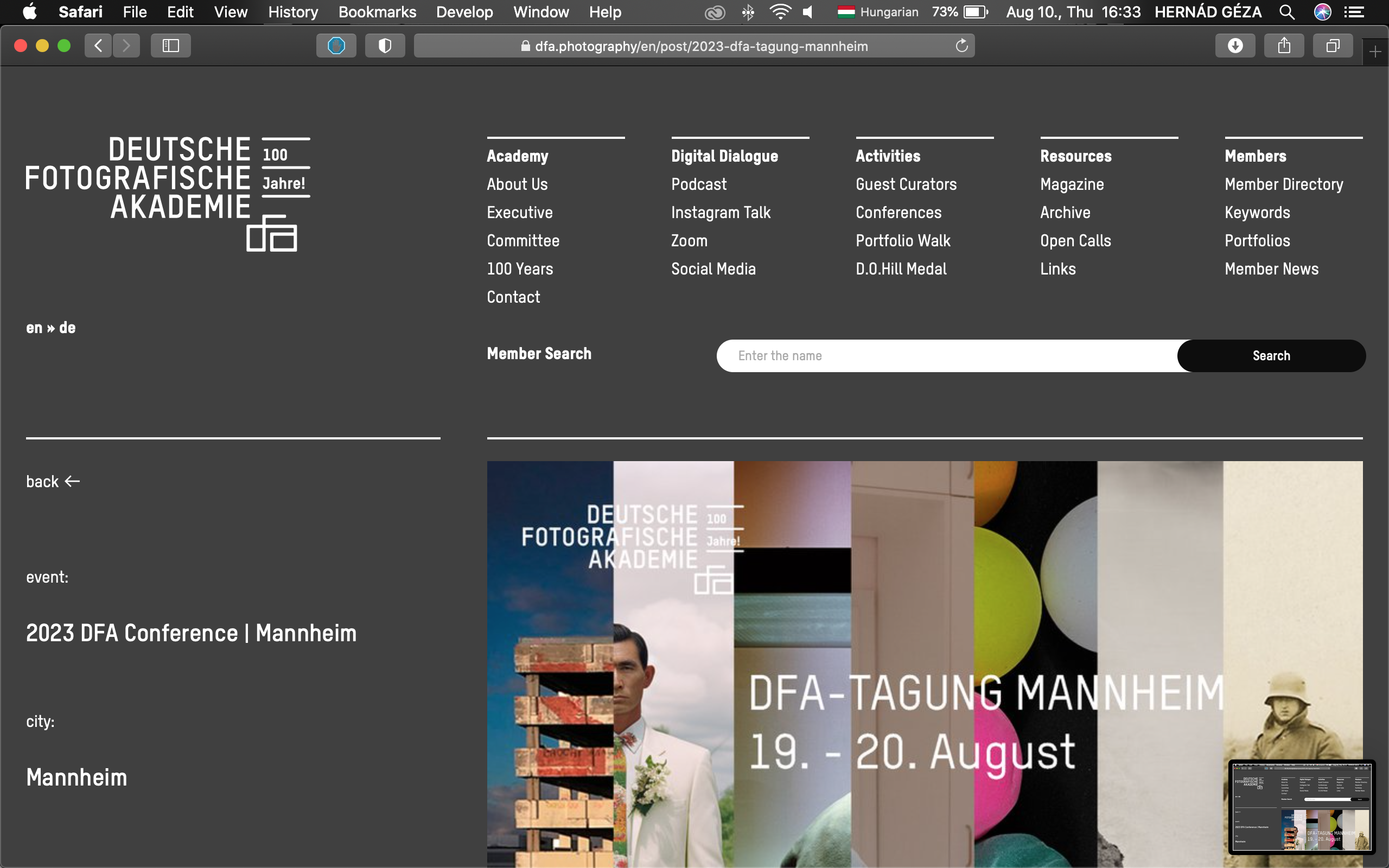The height and width of the screenshot is (868, 1389).
Task: Open the Apple menu
Action: tap(29, 12)
